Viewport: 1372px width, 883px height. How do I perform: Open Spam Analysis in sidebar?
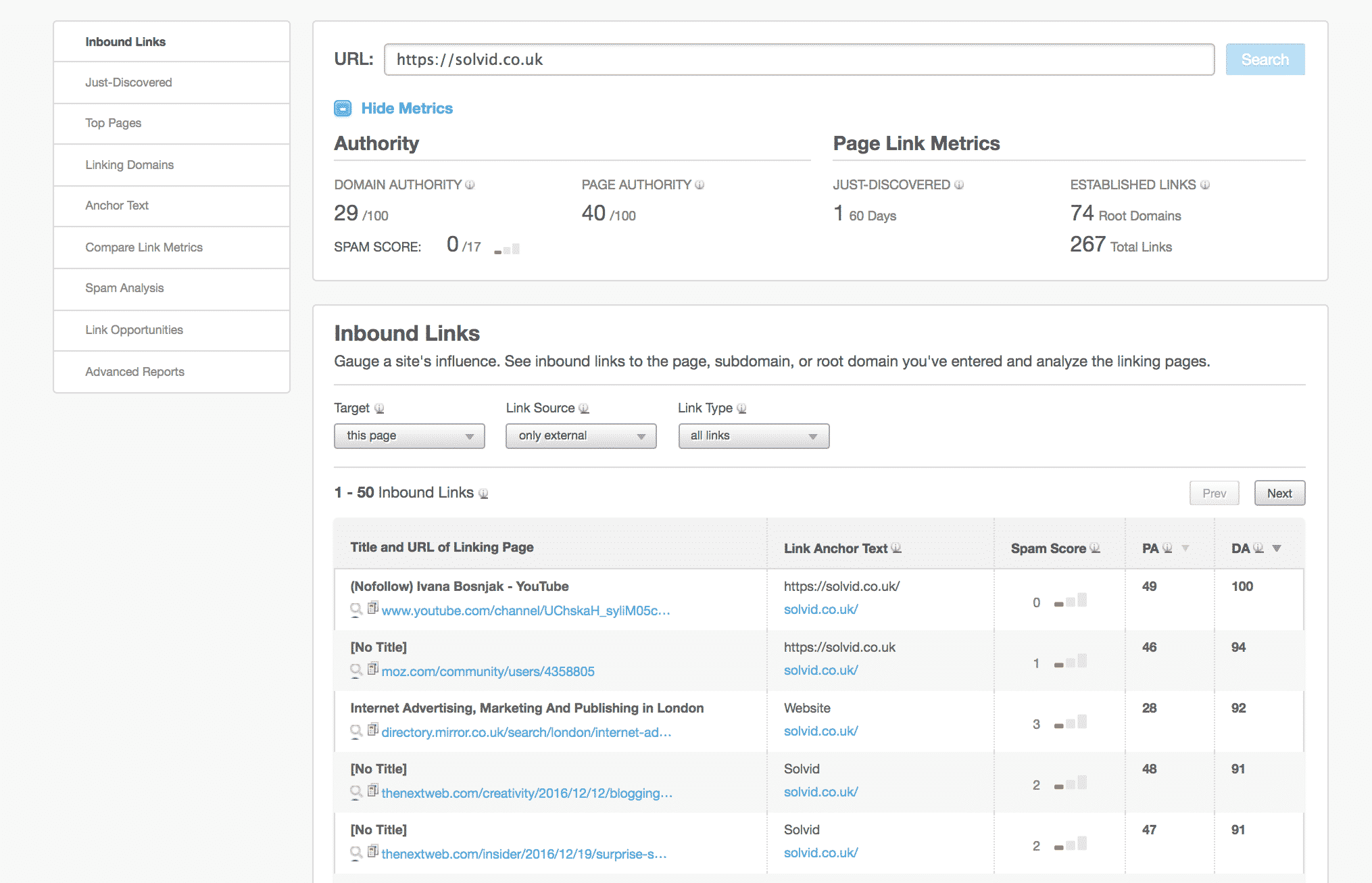pyautogui.click(x=172, y=289)
